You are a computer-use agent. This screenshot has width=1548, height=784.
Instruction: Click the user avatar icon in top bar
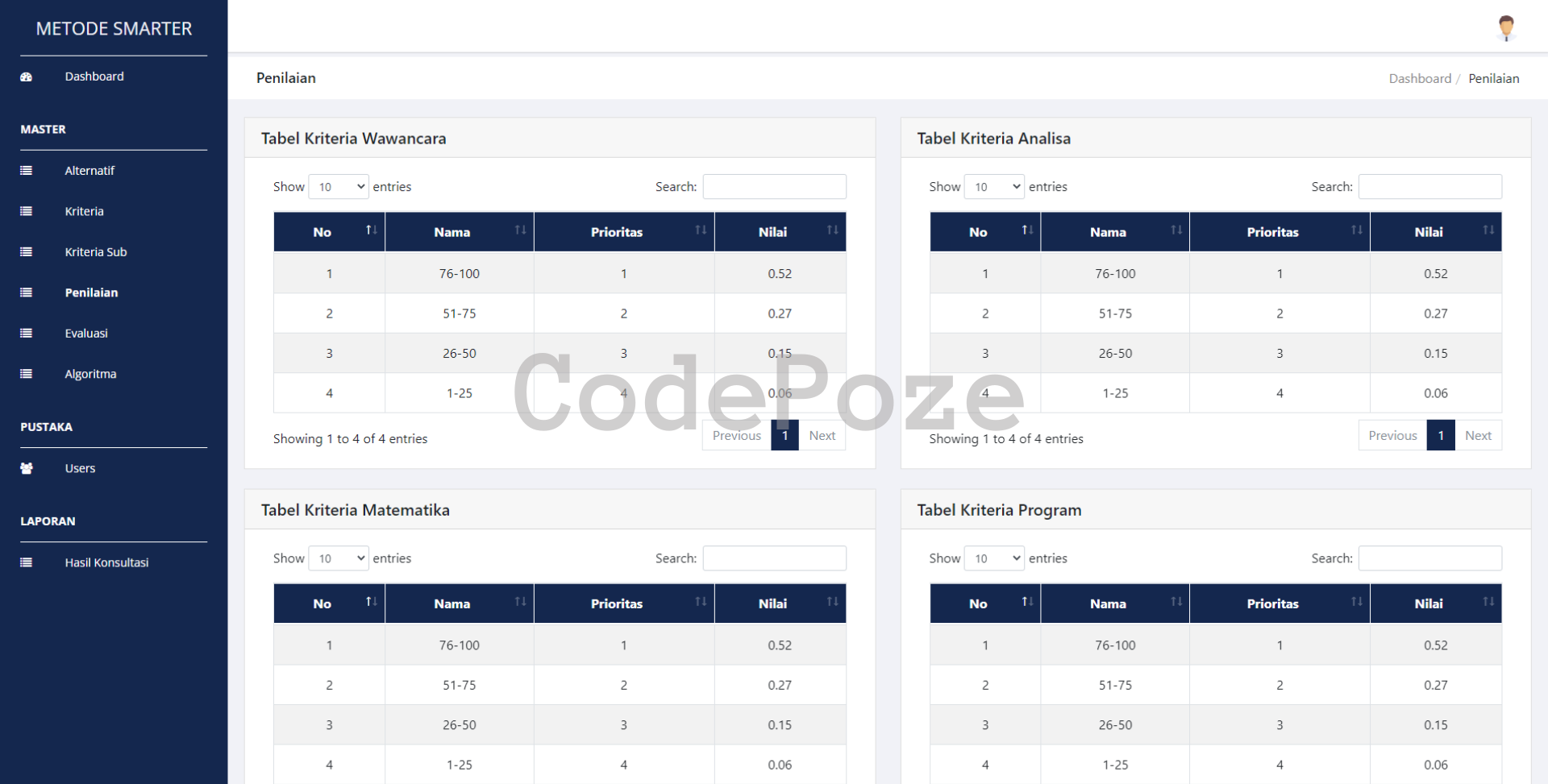1505,27
